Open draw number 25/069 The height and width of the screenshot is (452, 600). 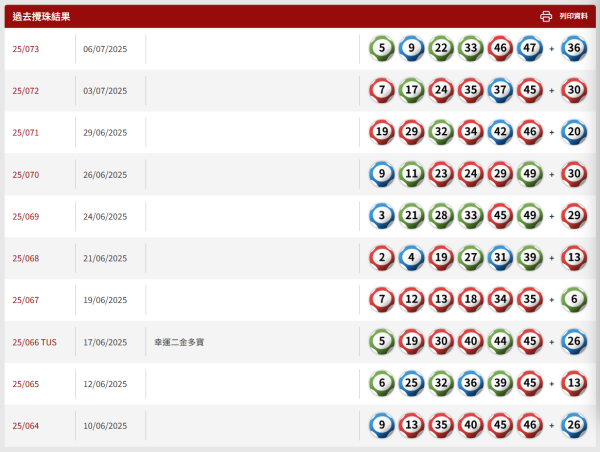pos(26,217)
